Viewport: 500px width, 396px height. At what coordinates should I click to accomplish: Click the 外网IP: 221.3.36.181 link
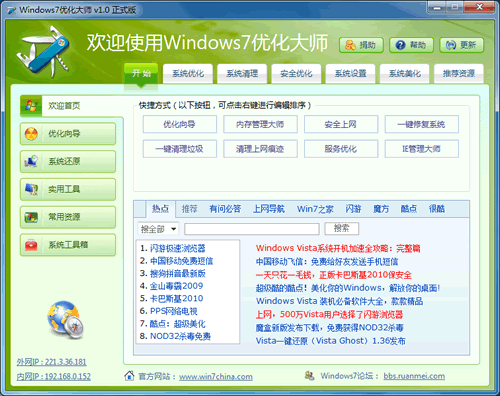(52, 362)
